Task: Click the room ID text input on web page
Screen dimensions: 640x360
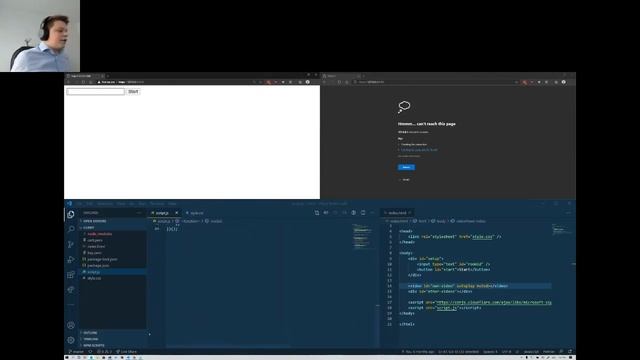Action: coord(96,91)
